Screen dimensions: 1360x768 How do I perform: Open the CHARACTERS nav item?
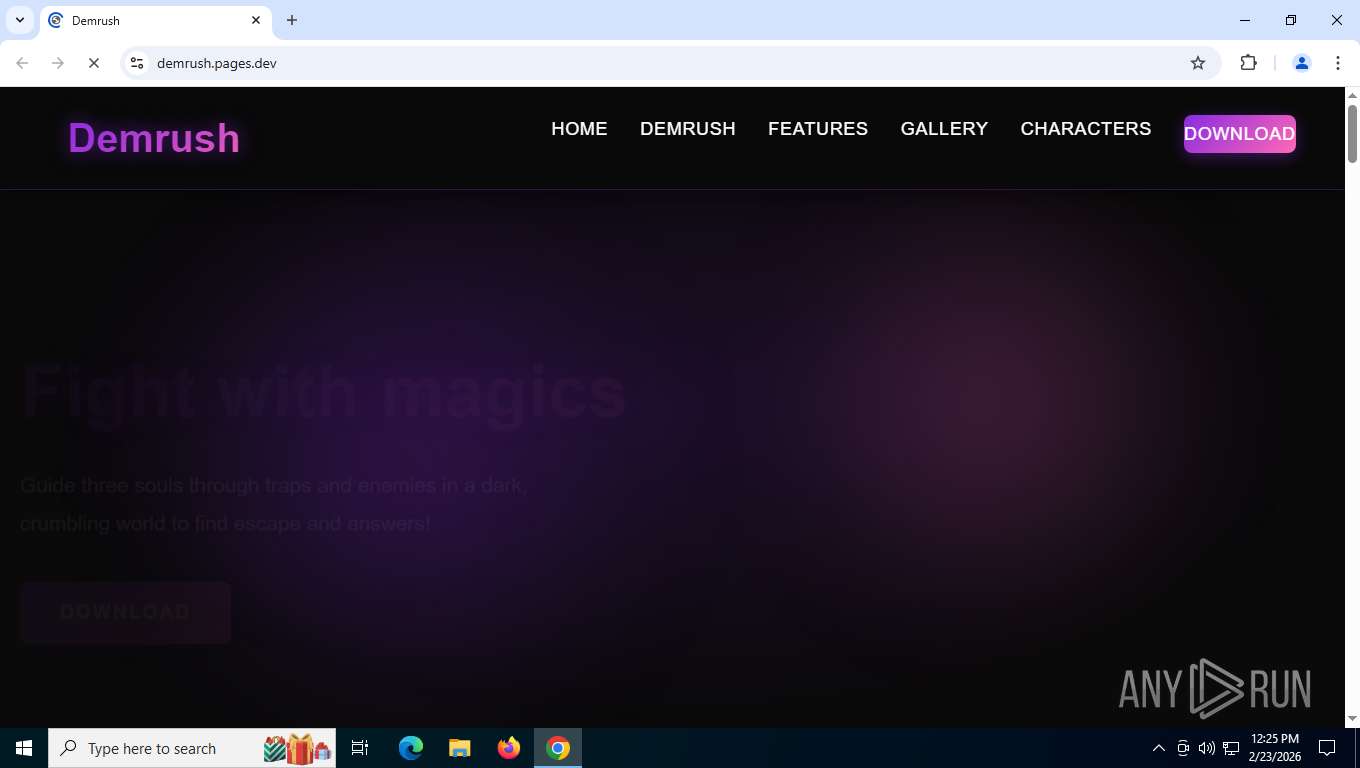1086,129
